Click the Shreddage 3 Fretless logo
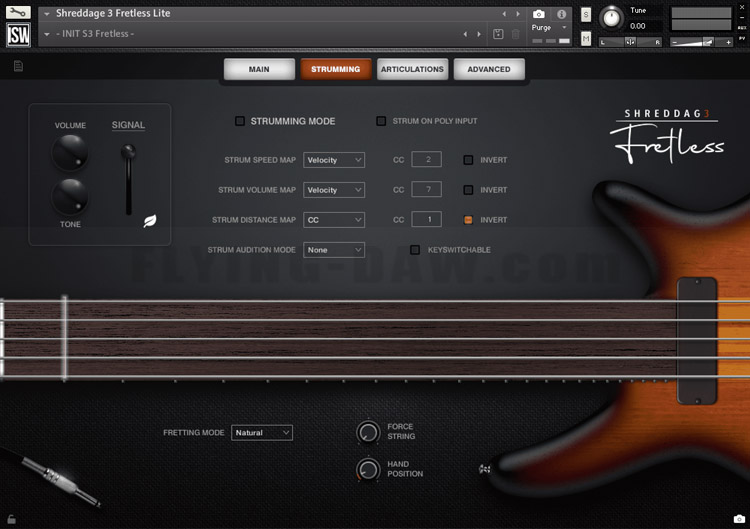Image resolution: width=750 pixels, height=529 pixels. 667,137
